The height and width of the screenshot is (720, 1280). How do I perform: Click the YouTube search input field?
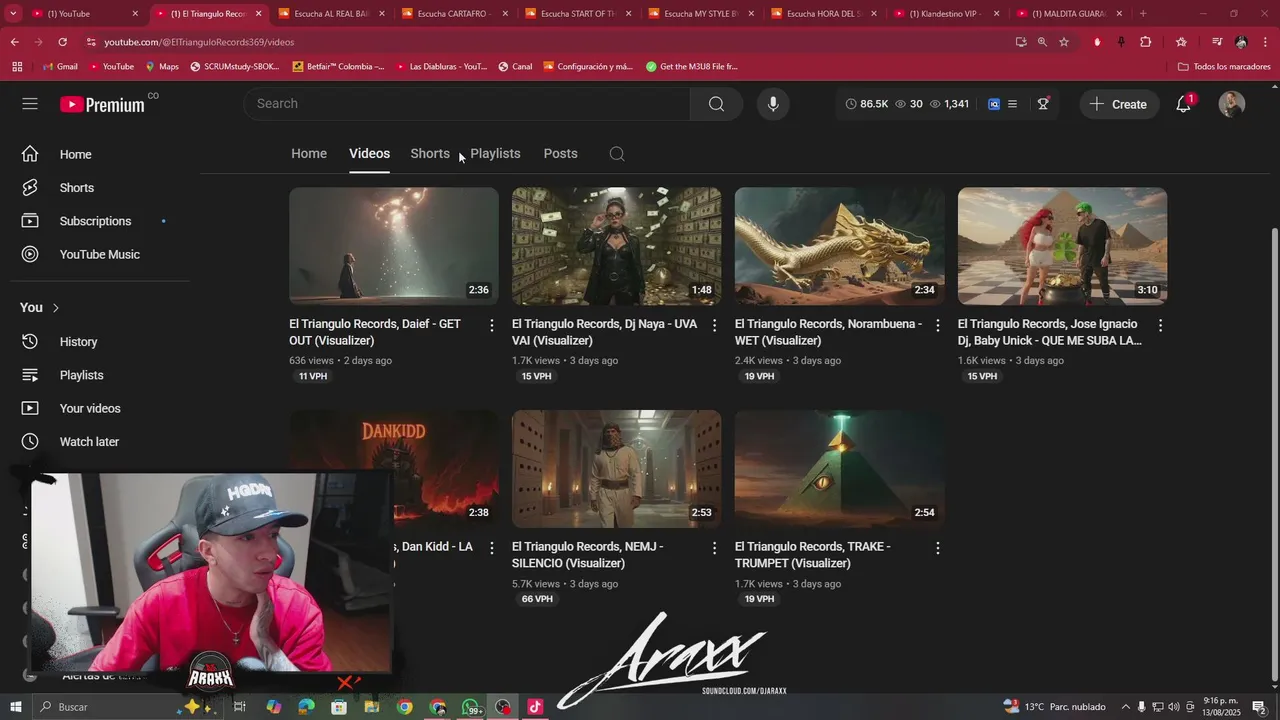click(x=467, y=104)
